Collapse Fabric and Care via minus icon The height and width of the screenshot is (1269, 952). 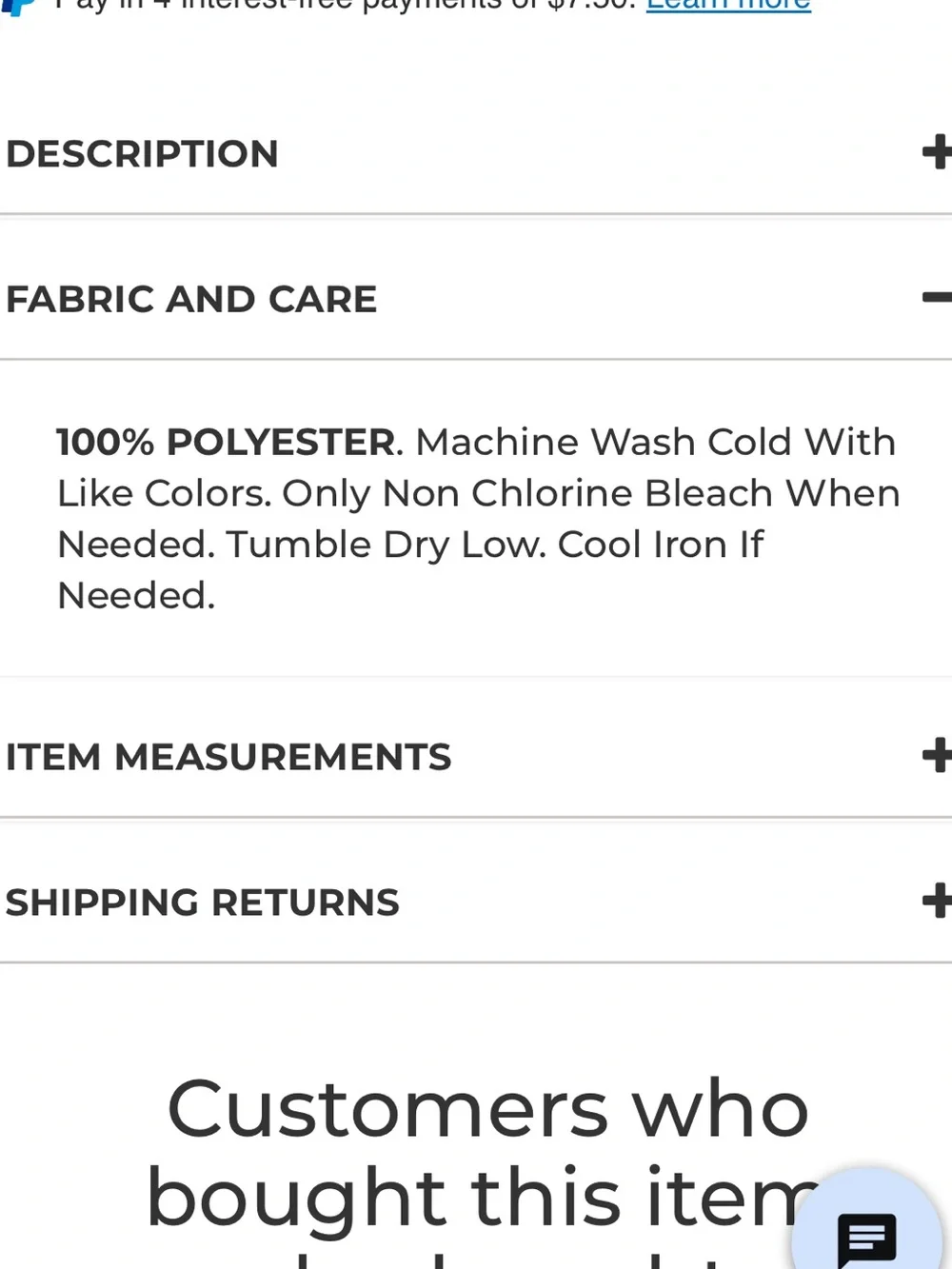(937, 298)
